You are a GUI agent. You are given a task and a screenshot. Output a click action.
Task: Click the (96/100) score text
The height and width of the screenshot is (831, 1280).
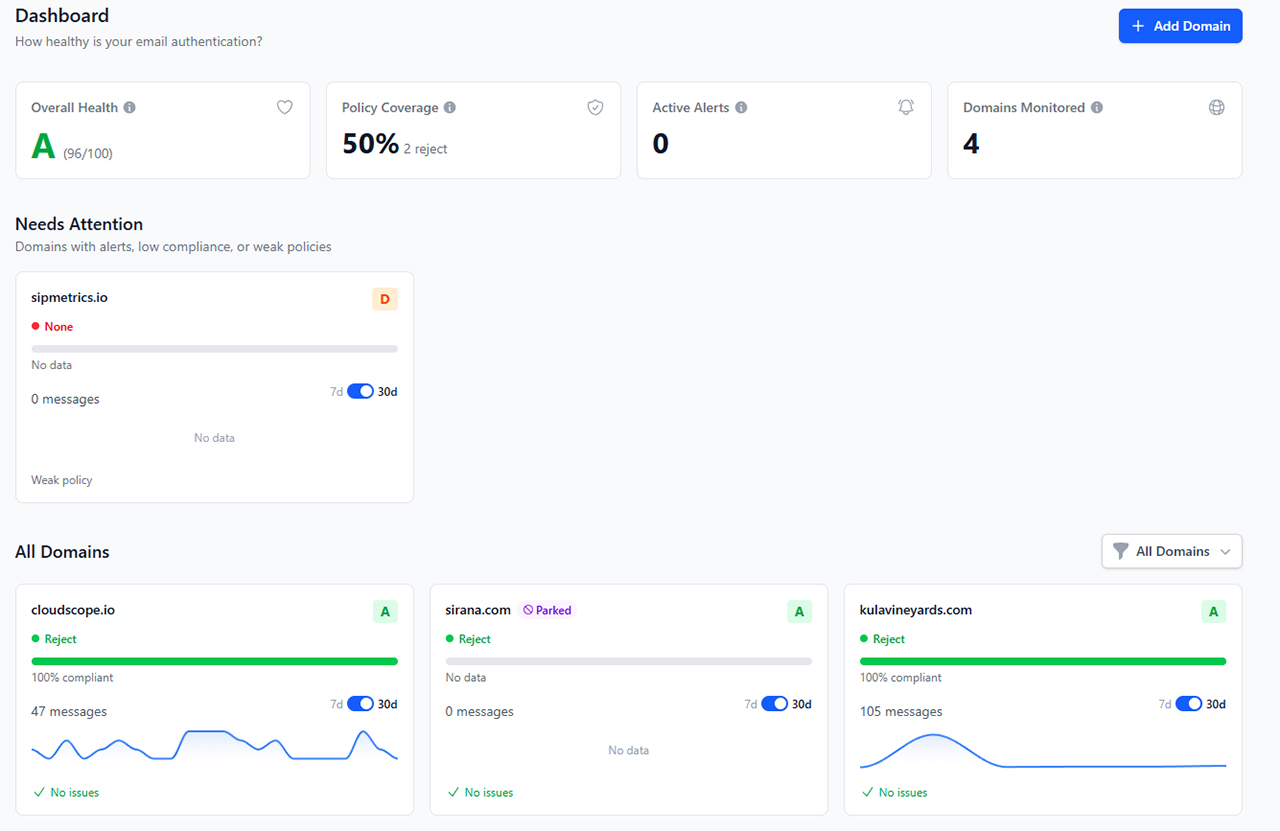pyautogui.click(x=88, y=154)
